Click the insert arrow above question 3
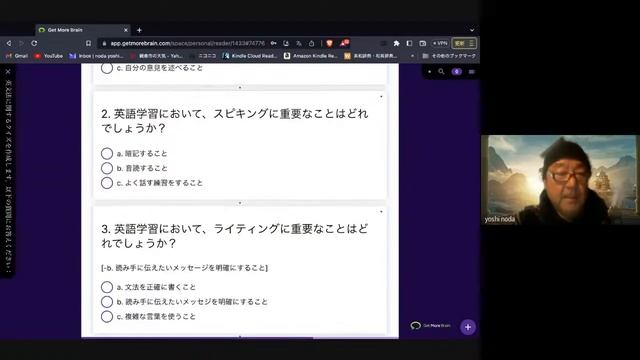Screen dimensions: 640x360 240,203
